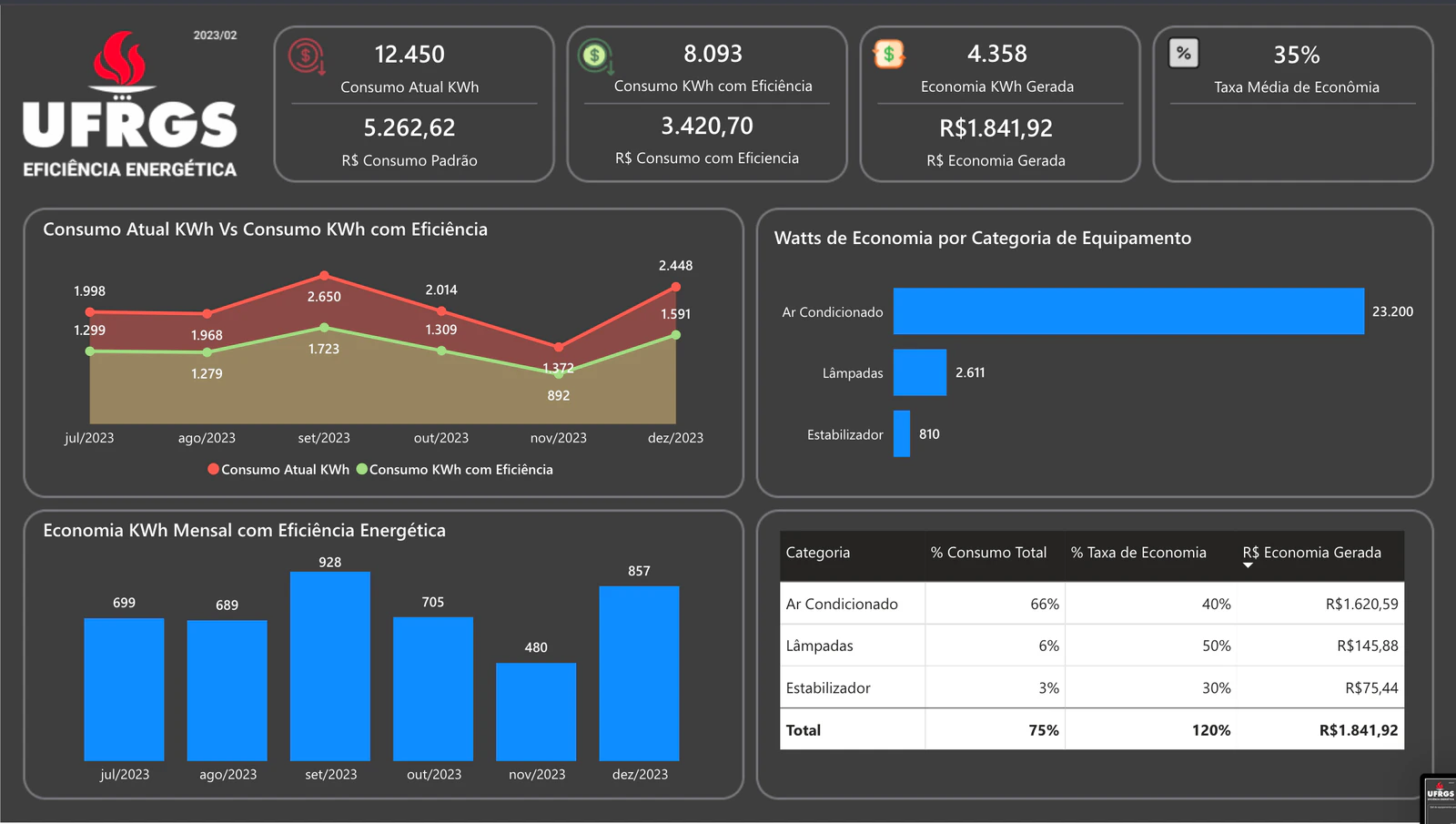Click the jul/2023 bar showing 699
The width and height of the screenshot is (1456, 824).
click(x=124, y=689)
